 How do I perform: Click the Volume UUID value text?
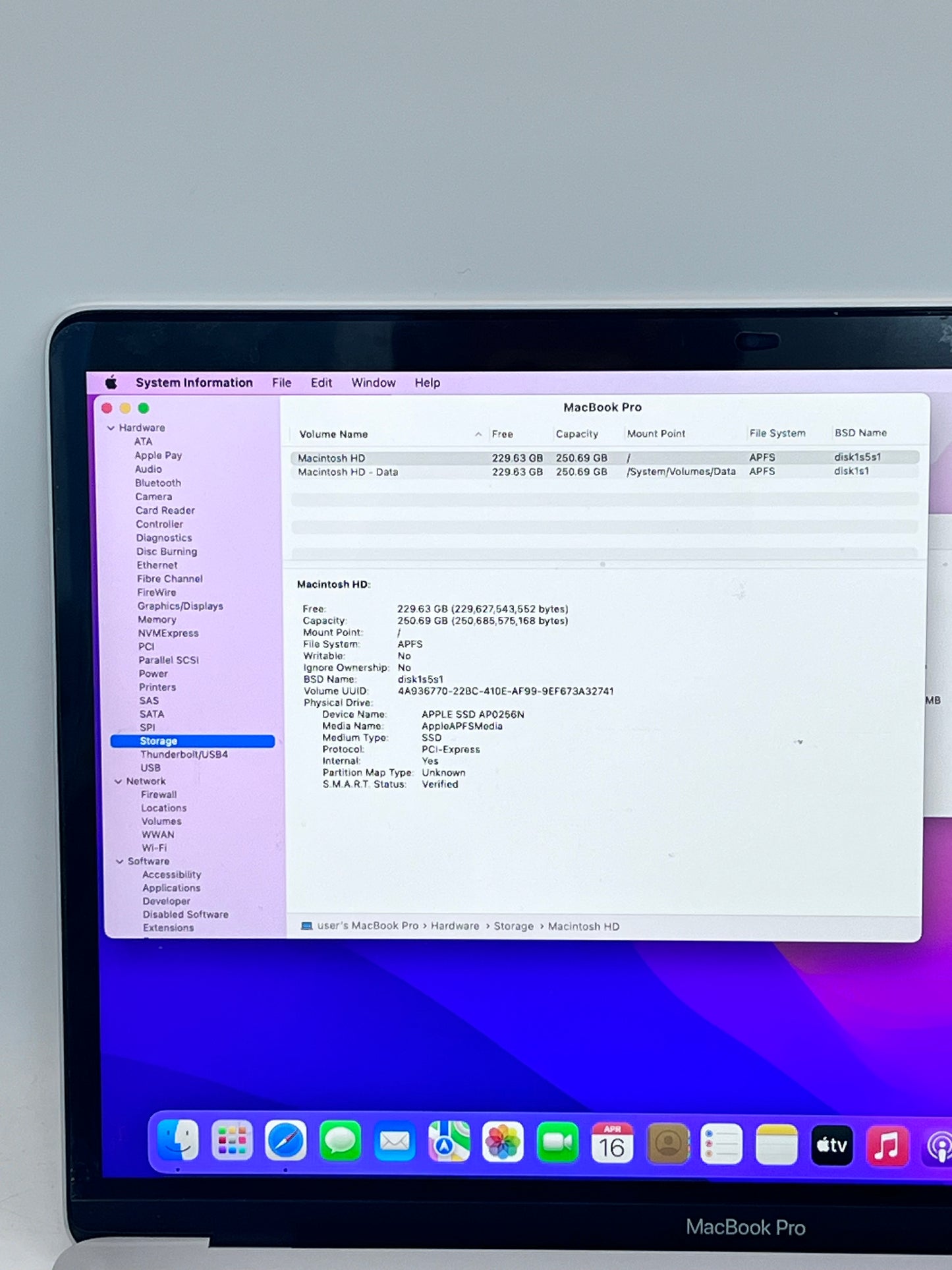pyautogui.click(x=505, y=691)
